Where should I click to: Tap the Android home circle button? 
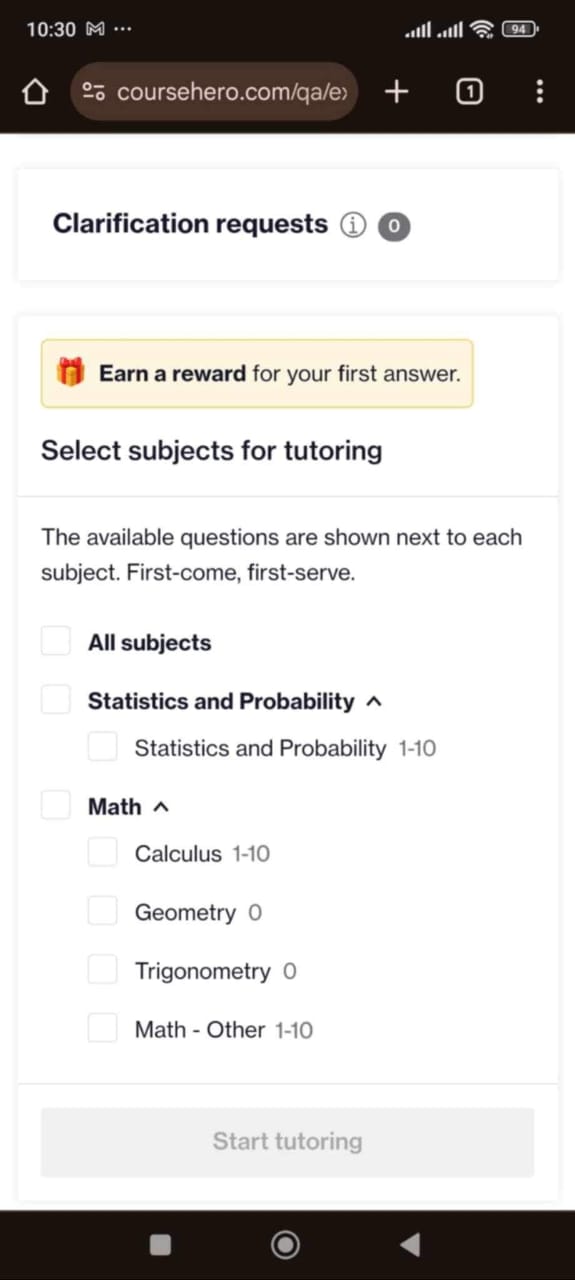coord(285,1244)
